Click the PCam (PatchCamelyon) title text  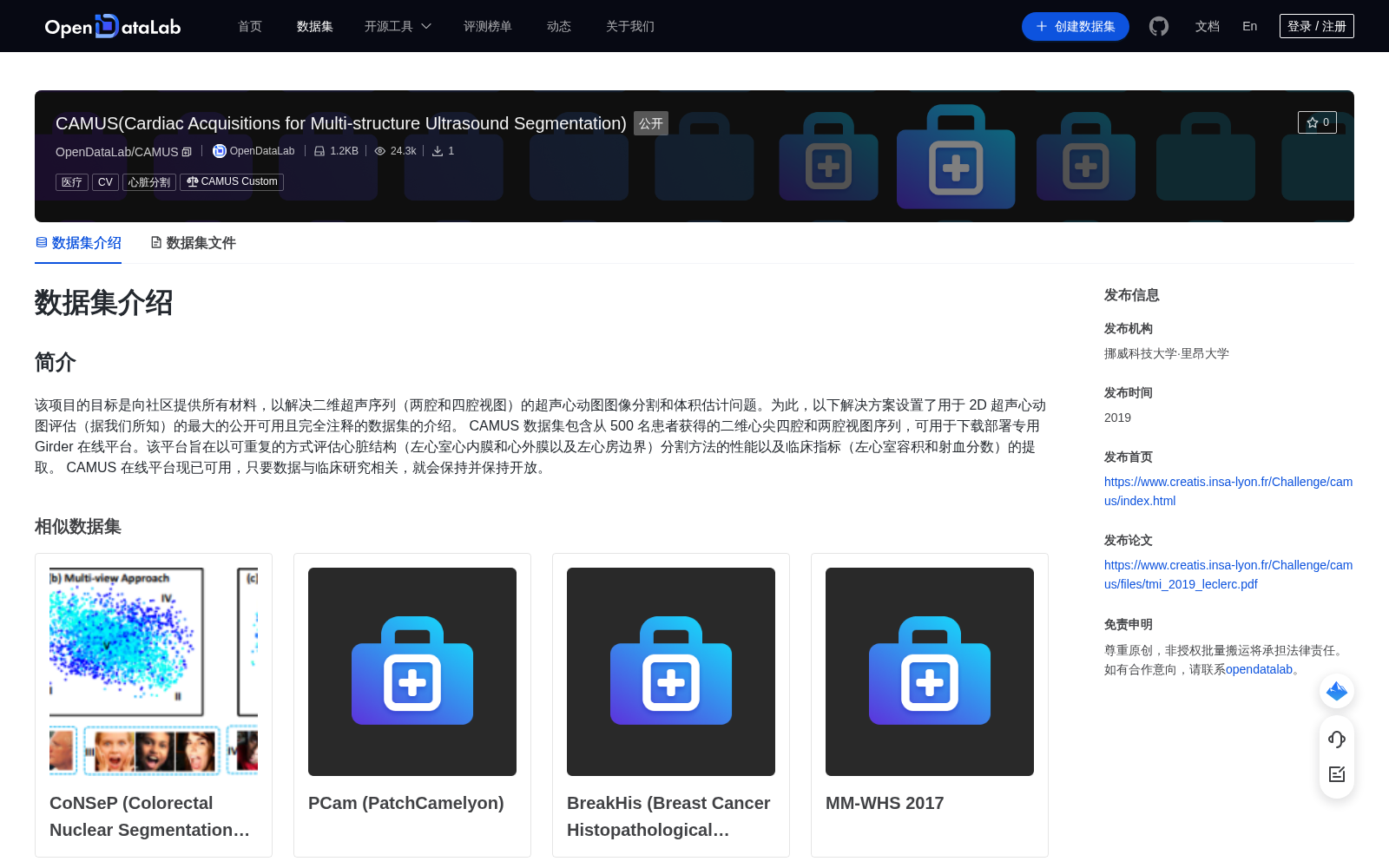click(x=406, y=803)
